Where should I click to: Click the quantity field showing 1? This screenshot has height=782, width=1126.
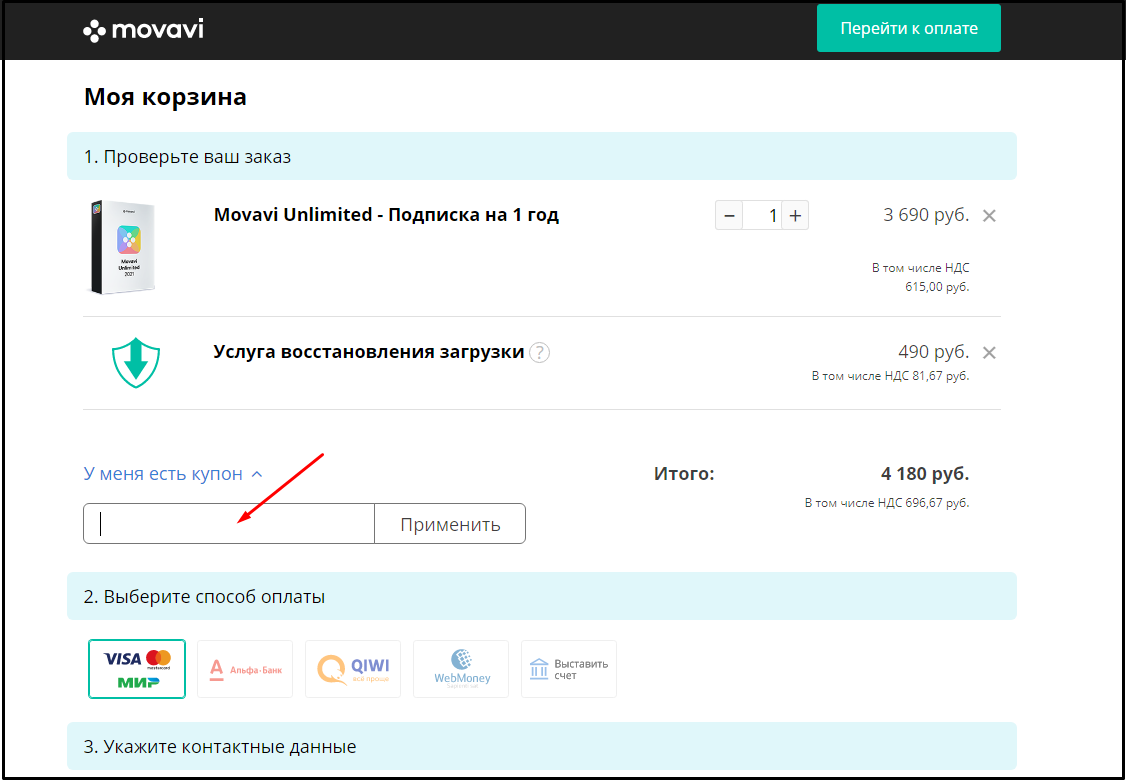pyautogui.click(x=763, y=215)
